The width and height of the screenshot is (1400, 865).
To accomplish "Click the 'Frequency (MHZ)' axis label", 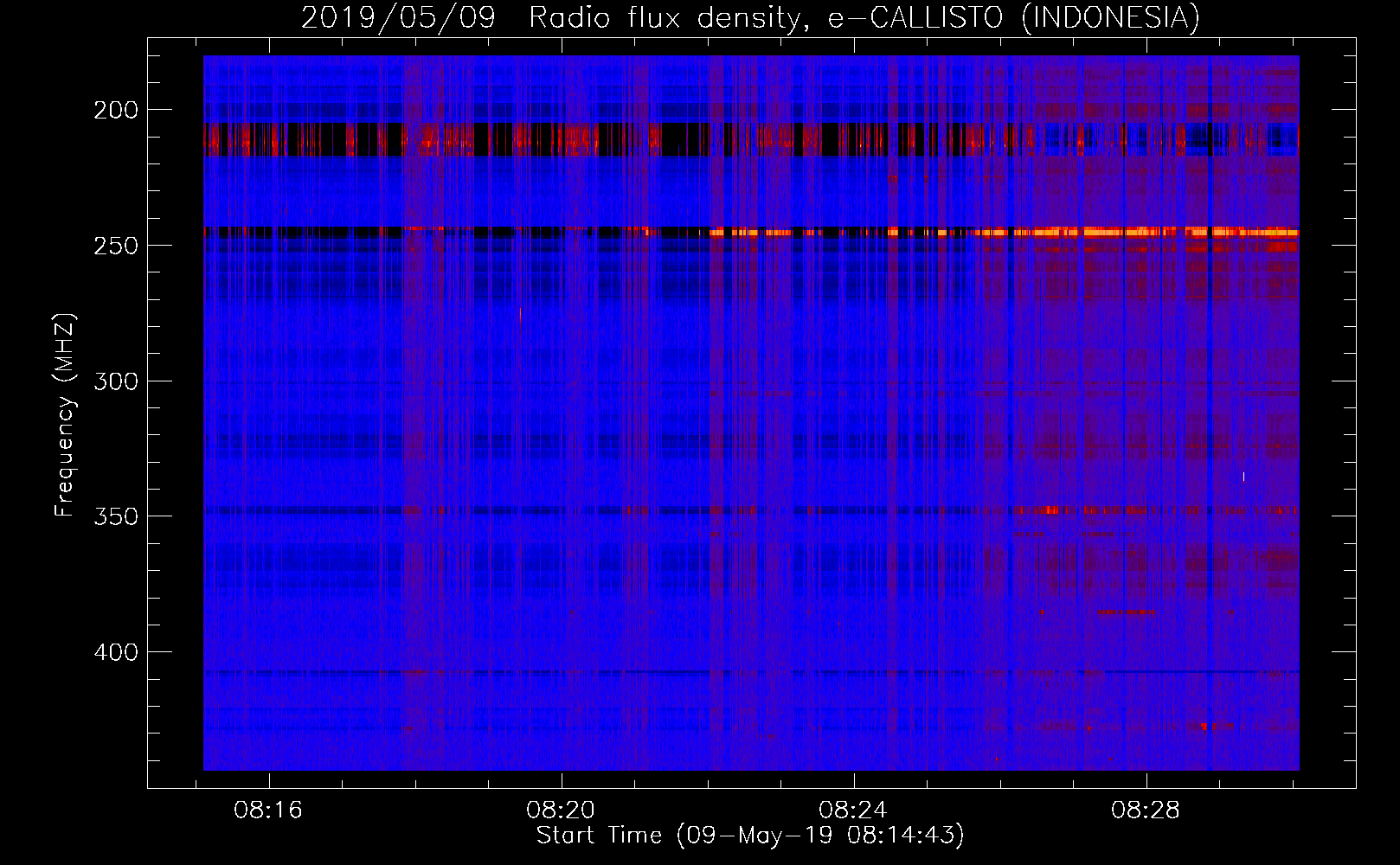I will [65, 414].
